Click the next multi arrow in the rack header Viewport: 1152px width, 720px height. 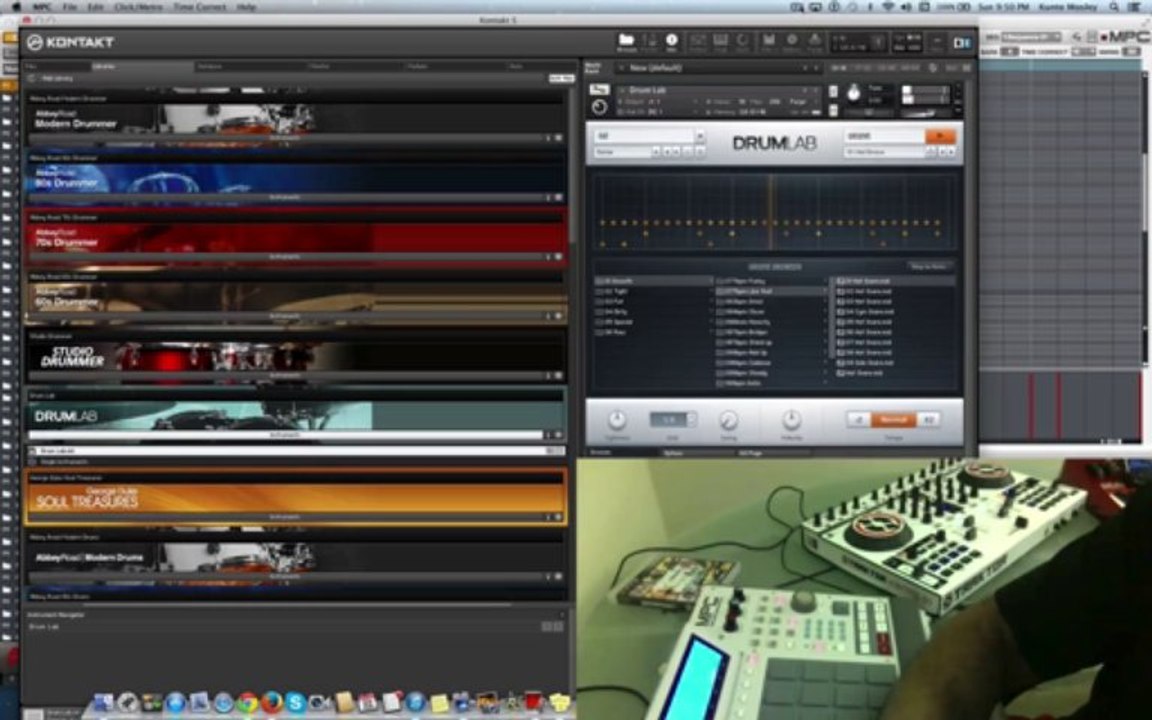816,68
